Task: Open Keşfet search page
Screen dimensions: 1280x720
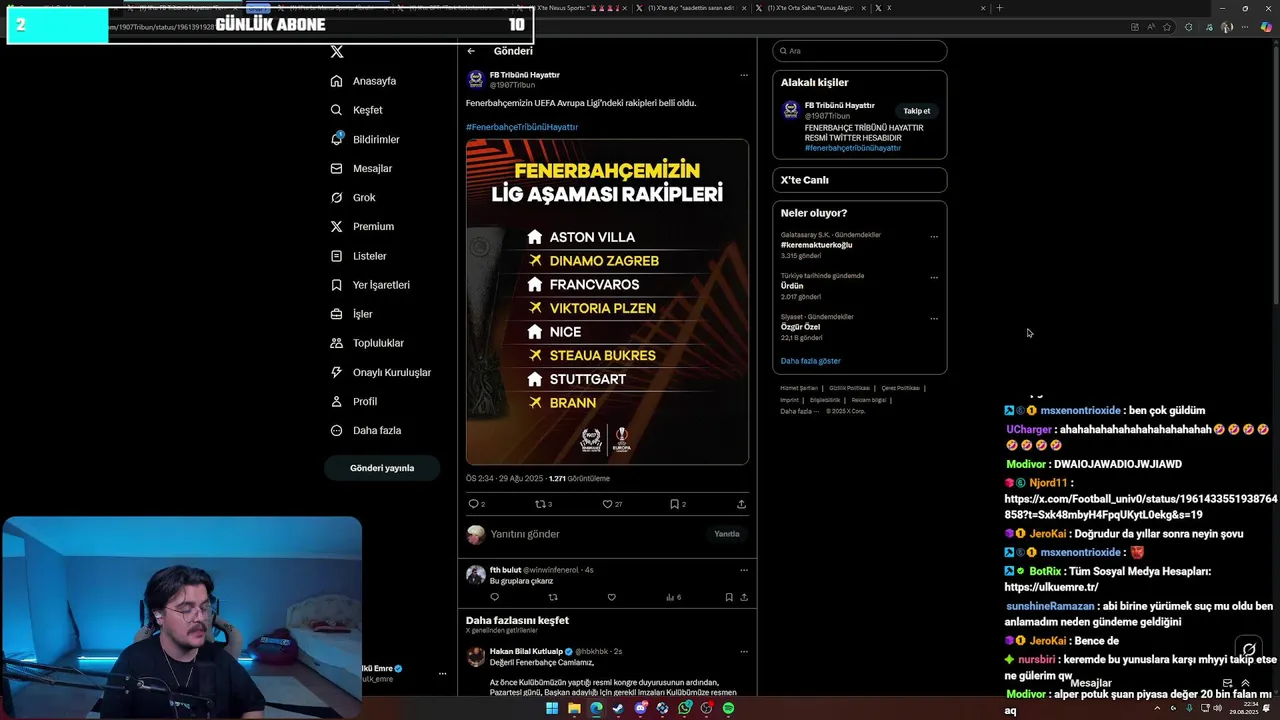Action: tap(357, 110)
